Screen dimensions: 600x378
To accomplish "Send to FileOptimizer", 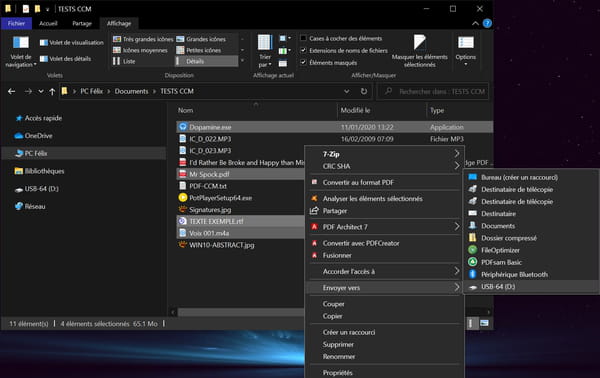I will [x=531, y=250].
